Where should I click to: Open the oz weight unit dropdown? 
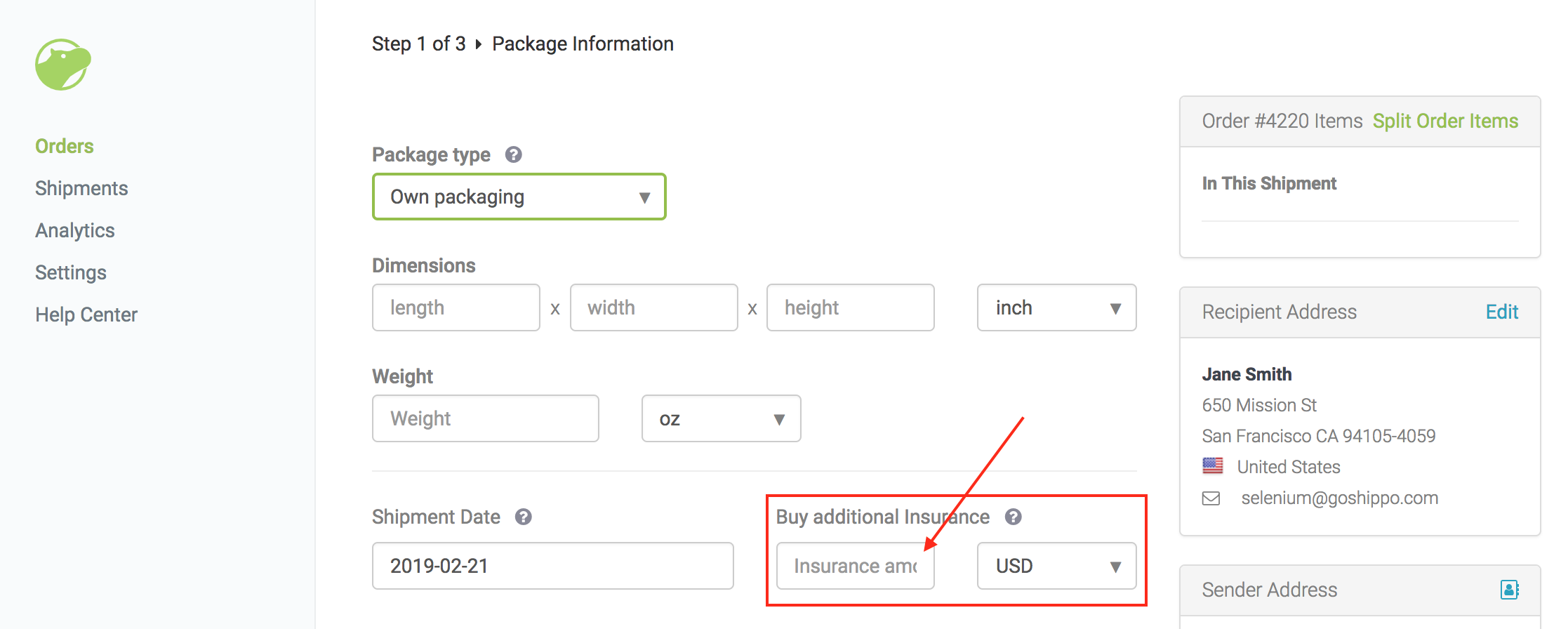click(x=722, y=418)
